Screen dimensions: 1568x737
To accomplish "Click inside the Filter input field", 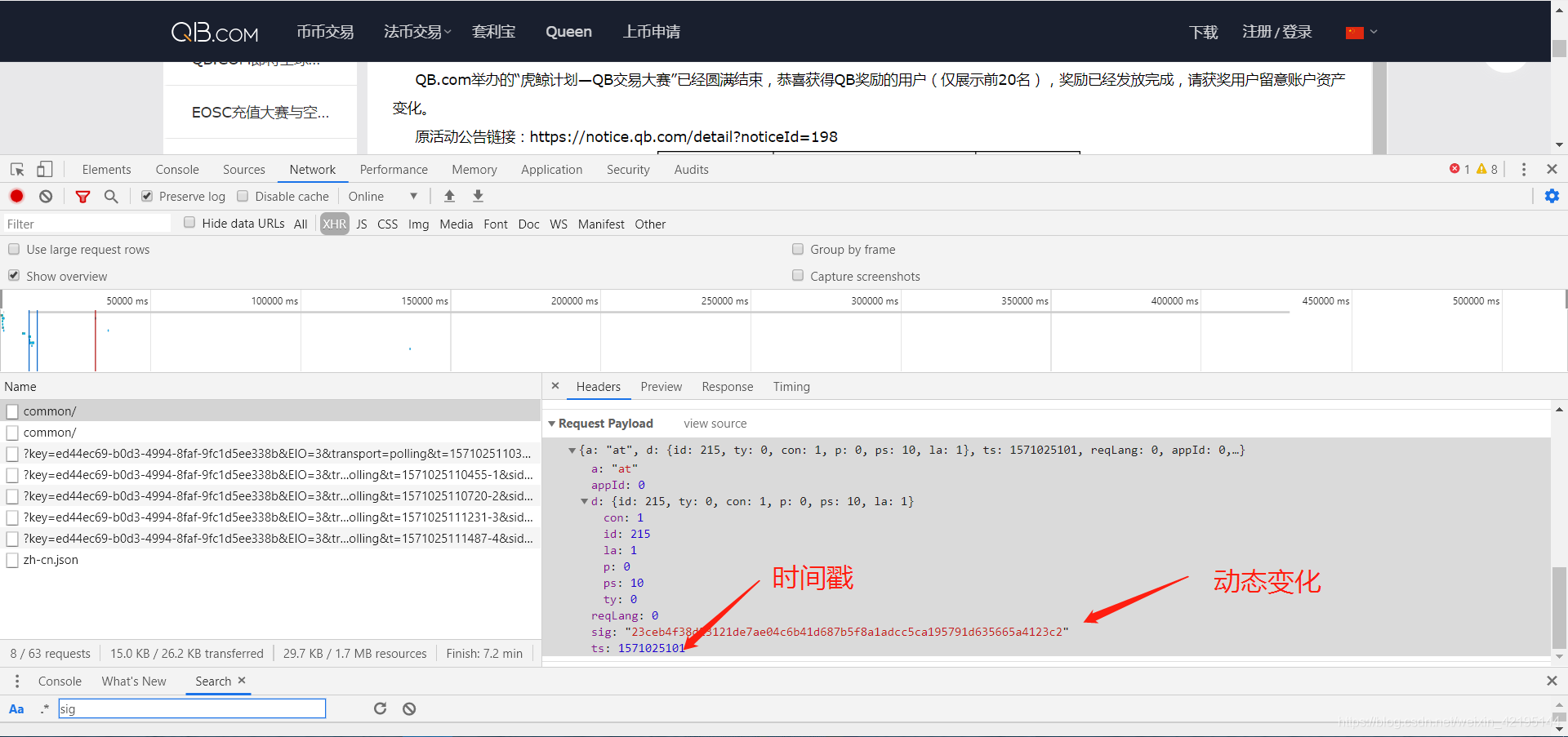I will coord(87,224).
